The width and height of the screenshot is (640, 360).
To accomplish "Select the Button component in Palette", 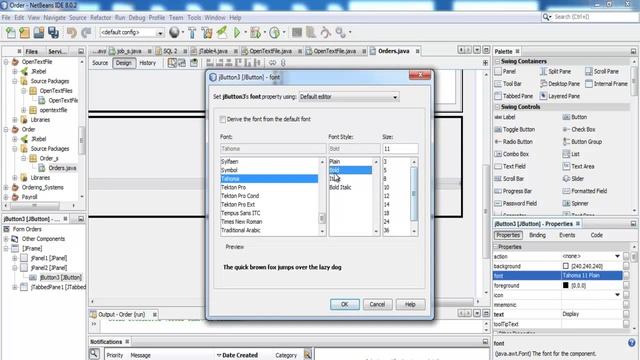I will (x=575, y=117).
